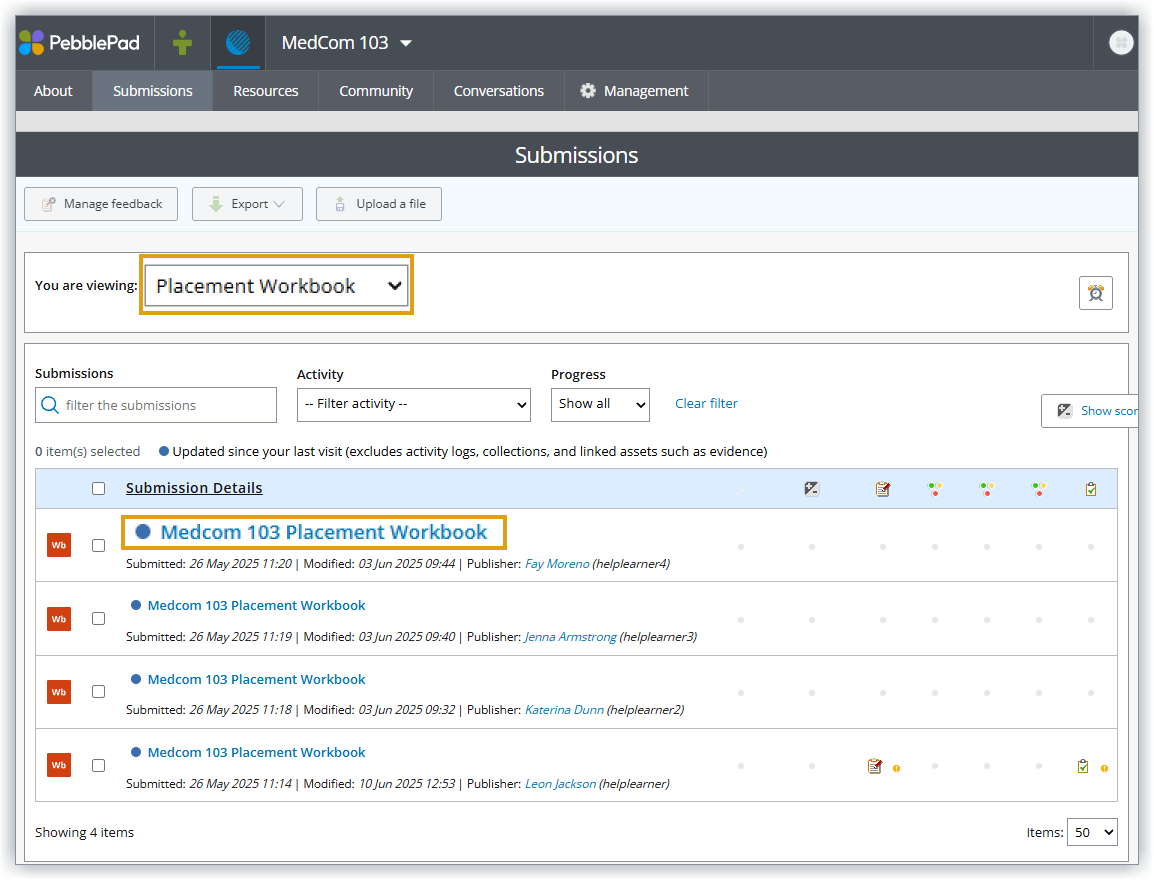Screen dimensions: 1154x880
Task: Click the first traffic-light column header icon
Action: [x=935, y=489]
